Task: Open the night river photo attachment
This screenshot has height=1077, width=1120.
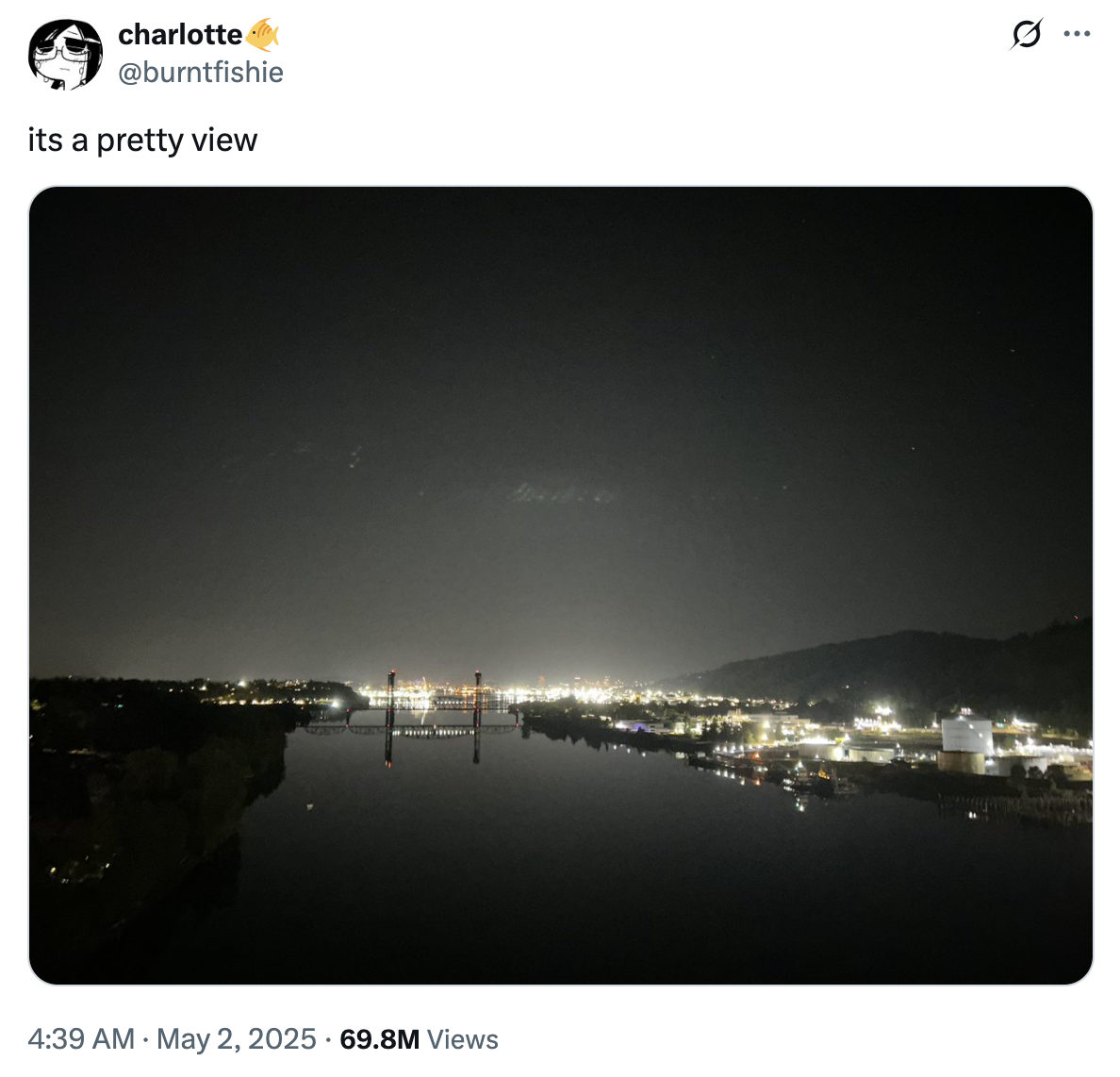Action: click(x=560, y=585)
